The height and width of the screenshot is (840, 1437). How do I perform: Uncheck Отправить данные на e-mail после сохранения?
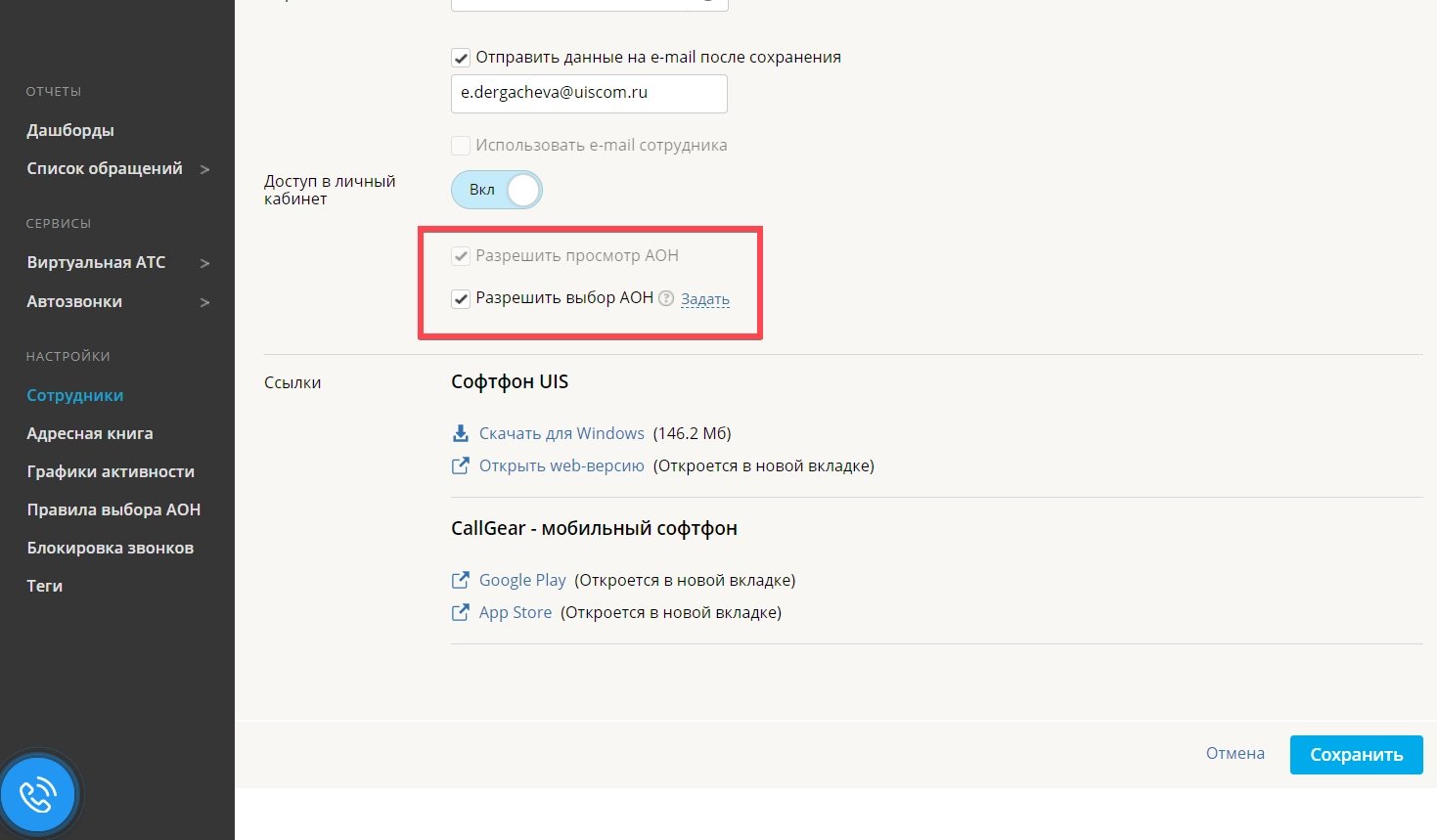tap(461, 58)
